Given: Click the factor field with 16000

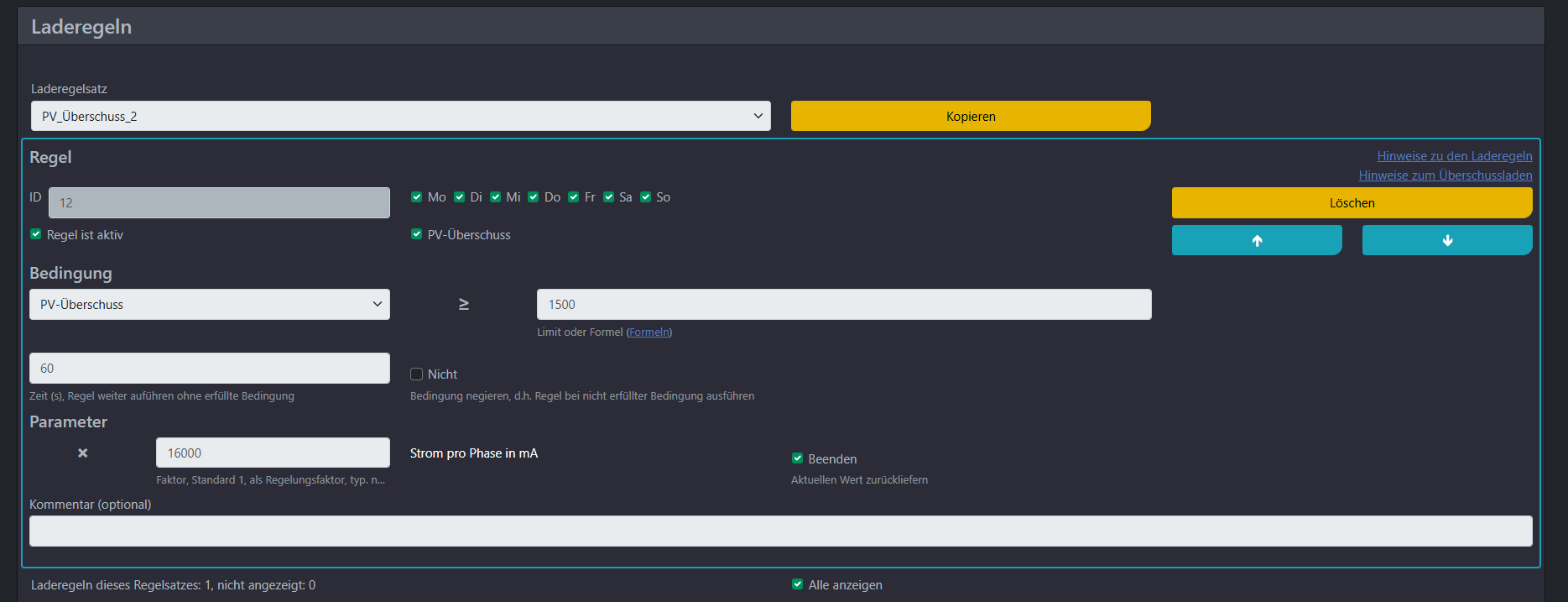Looking at the screenshot, I should pyautogui.click(x=272, y=453).
